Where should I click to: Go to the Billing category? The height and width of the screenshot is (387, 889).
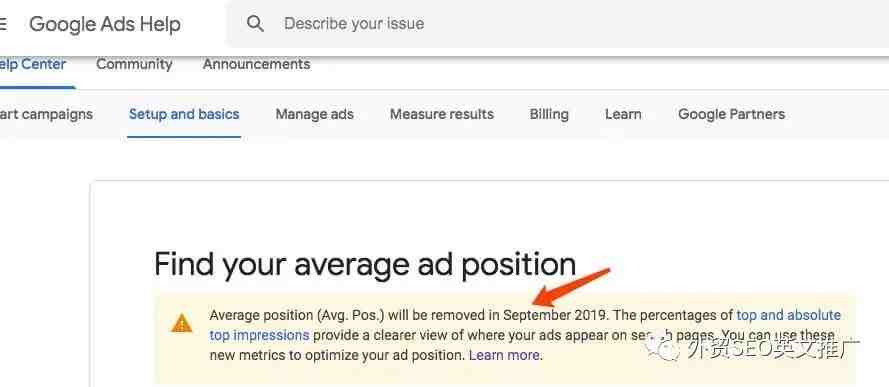[549, 114]
